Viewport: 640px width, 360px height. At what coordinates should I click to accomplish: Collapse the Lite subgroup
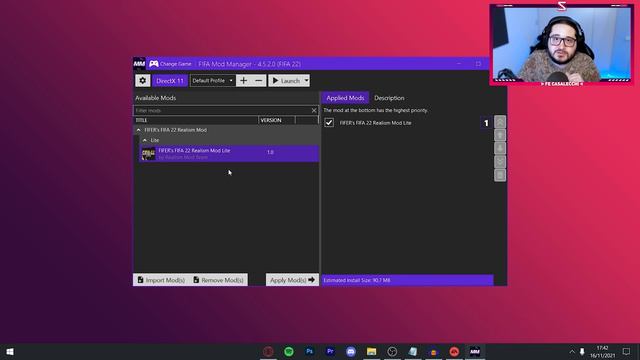144,140
